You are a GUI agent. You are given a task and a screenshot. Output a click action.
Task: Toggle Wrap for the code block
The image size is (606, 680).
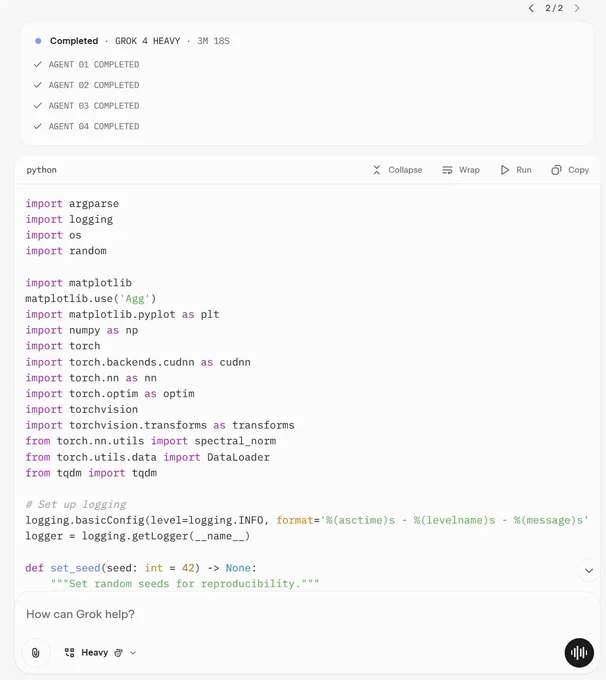tap(461, 170)
